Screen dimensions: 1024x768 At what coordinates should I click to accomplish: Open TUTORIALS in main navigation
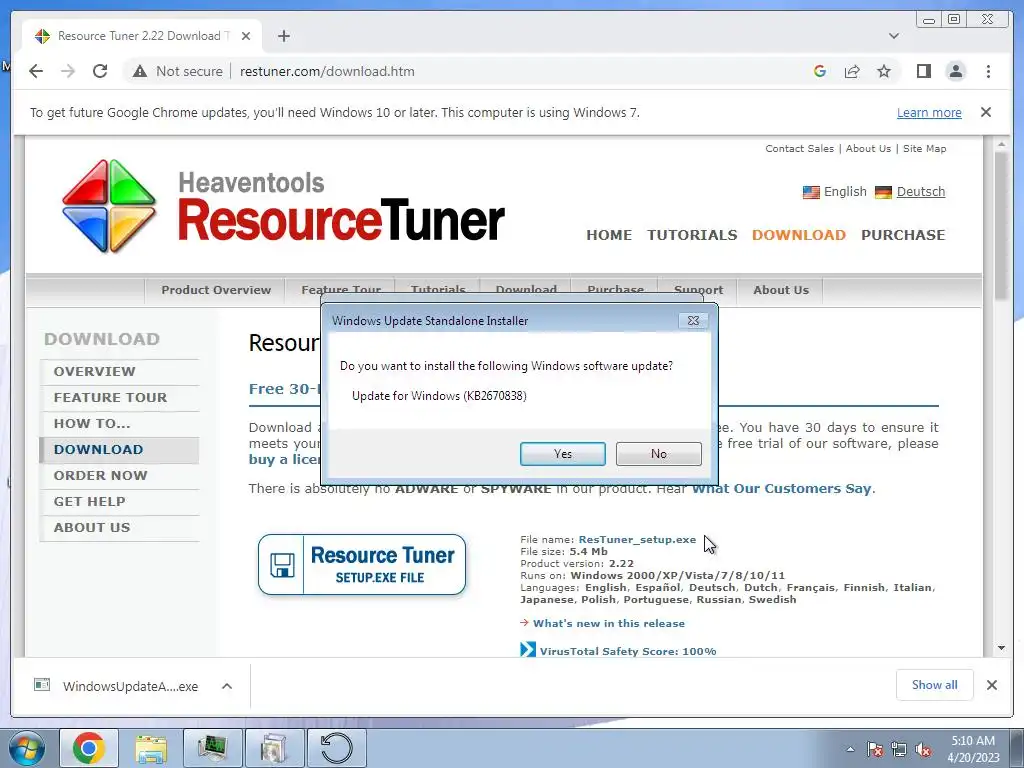click(x=692, y=235)
